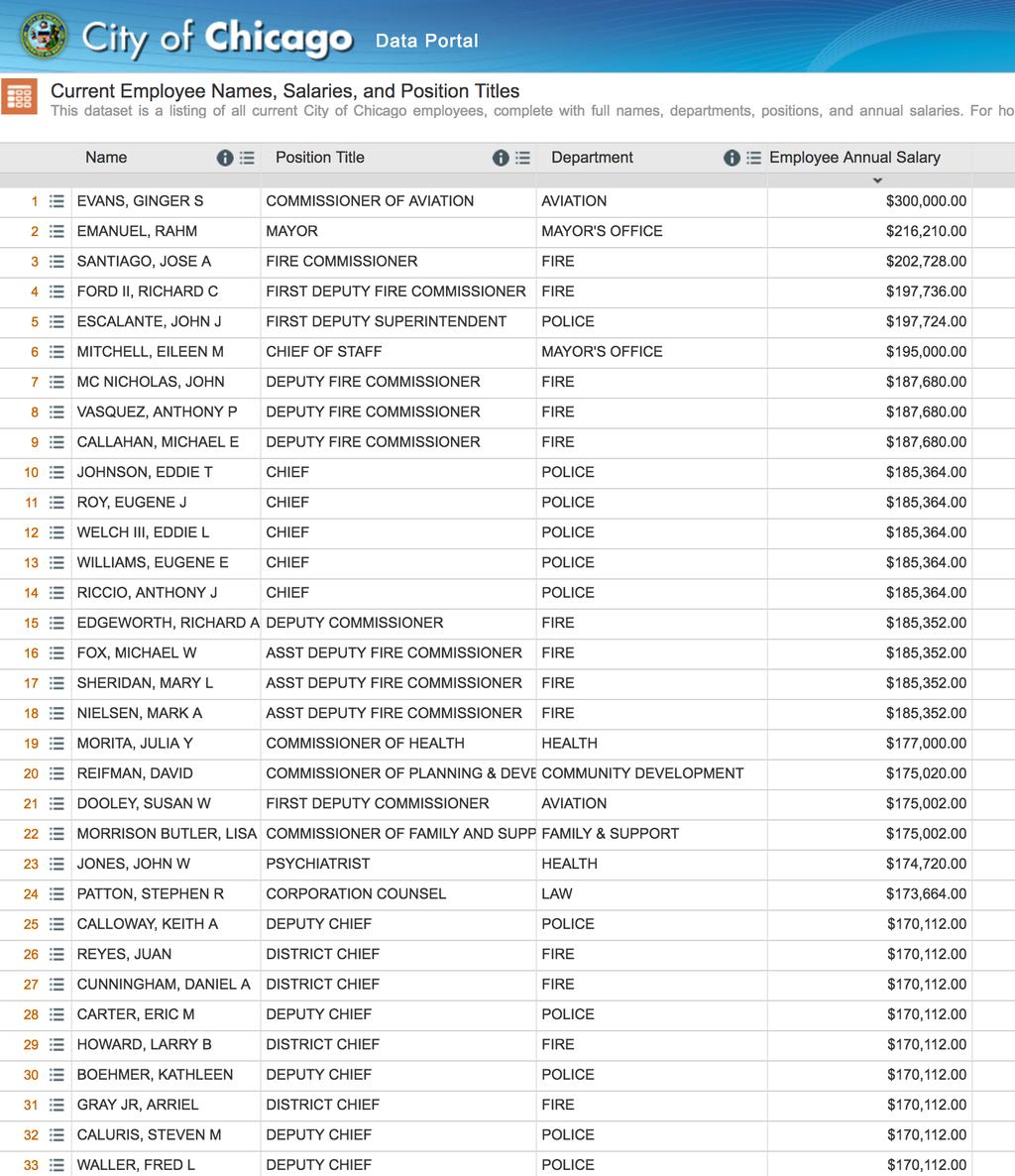Open row menu for WALLER, FRED L
Viewport: 1015px width, 1176px height.
coord(56,1165)
